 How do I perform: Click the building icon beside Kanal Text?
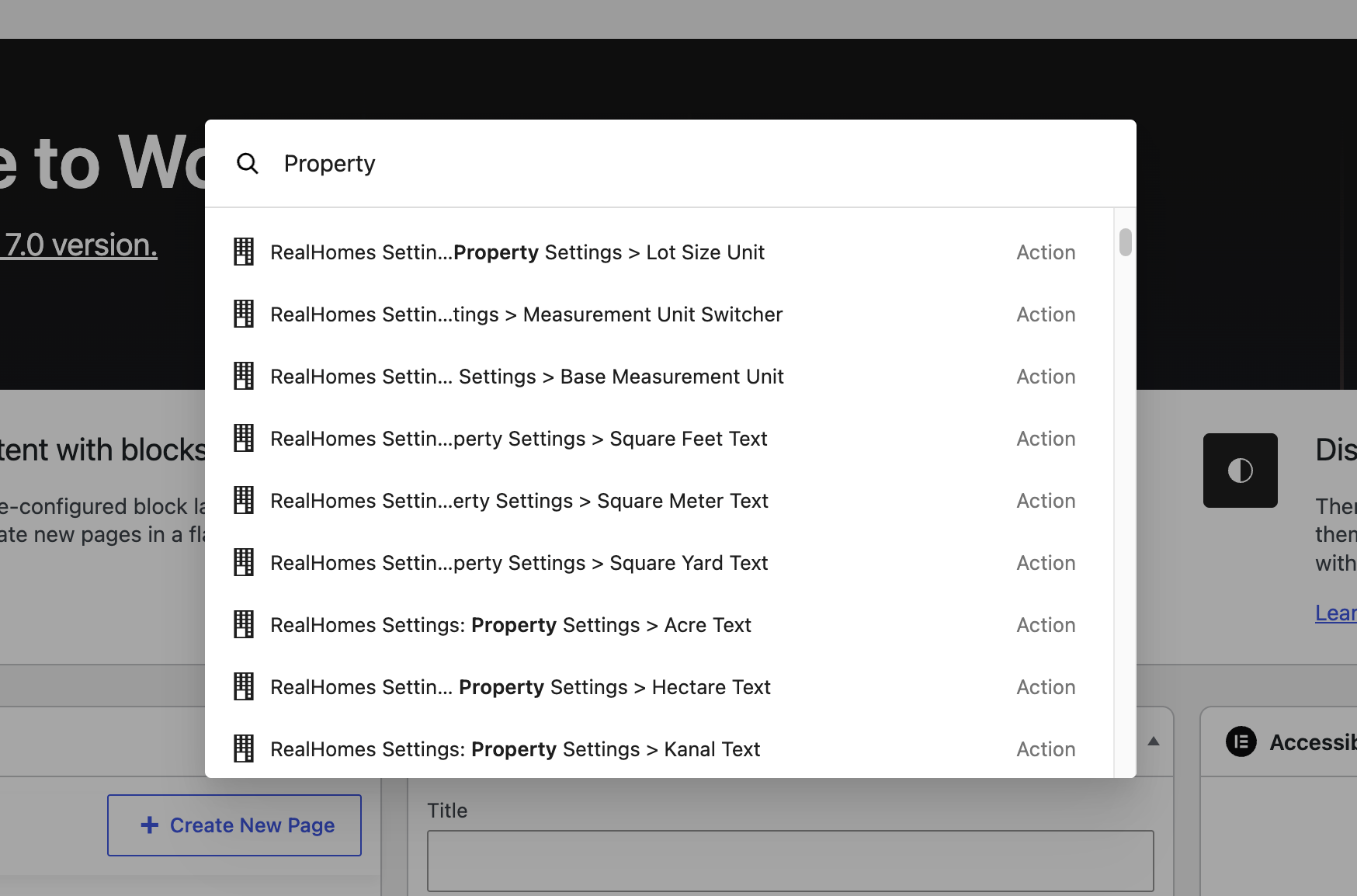244,749
